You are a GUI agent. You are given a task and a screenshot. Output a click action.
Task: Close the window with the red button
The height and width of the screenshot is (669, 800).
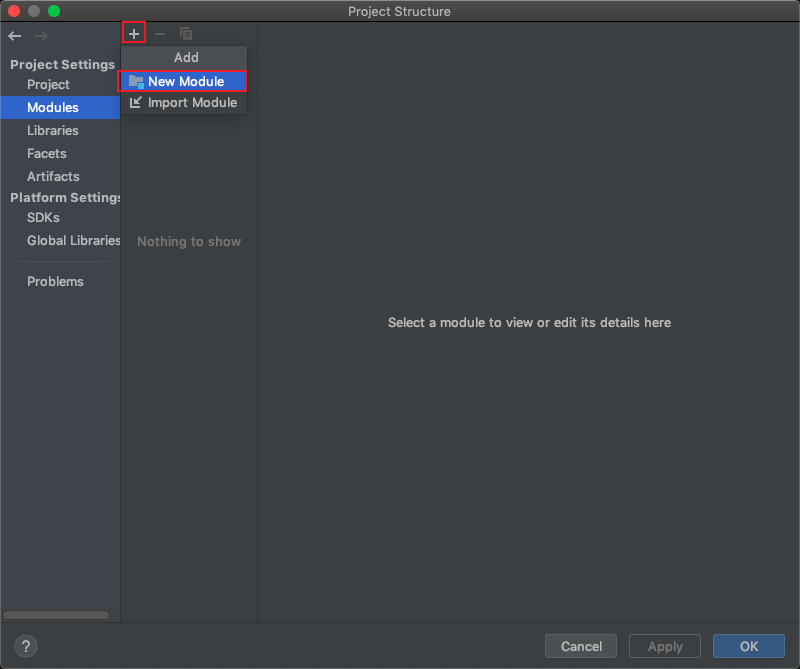coord(14,11)
